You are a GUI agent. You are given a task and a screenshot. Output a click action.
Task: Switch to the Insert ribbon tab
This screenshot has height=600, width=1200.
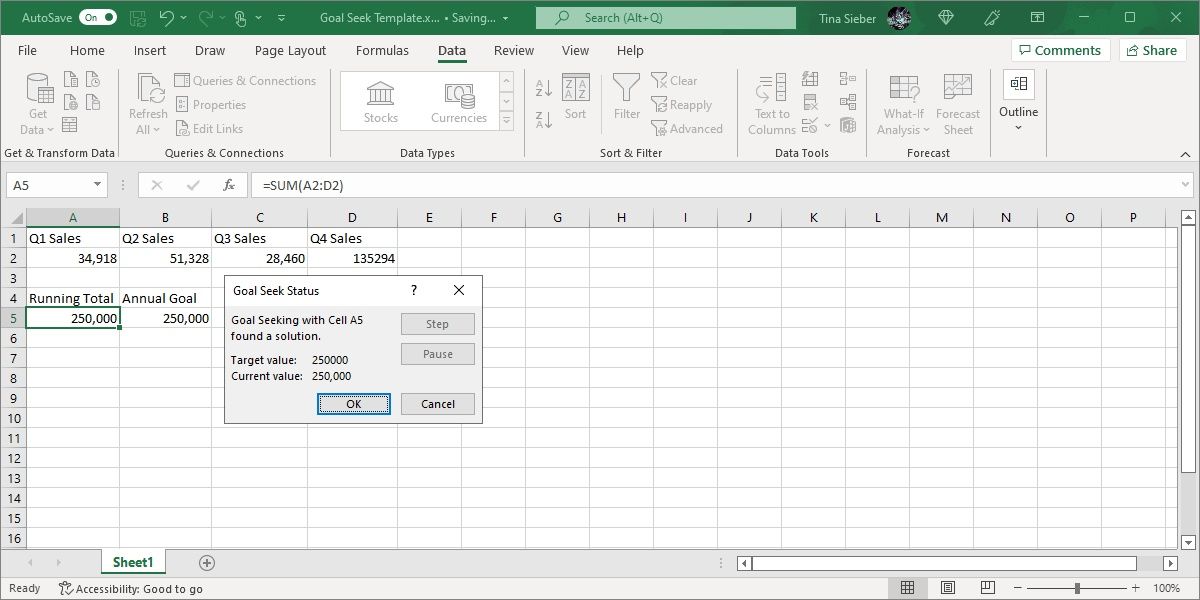[x=150, y=51]
